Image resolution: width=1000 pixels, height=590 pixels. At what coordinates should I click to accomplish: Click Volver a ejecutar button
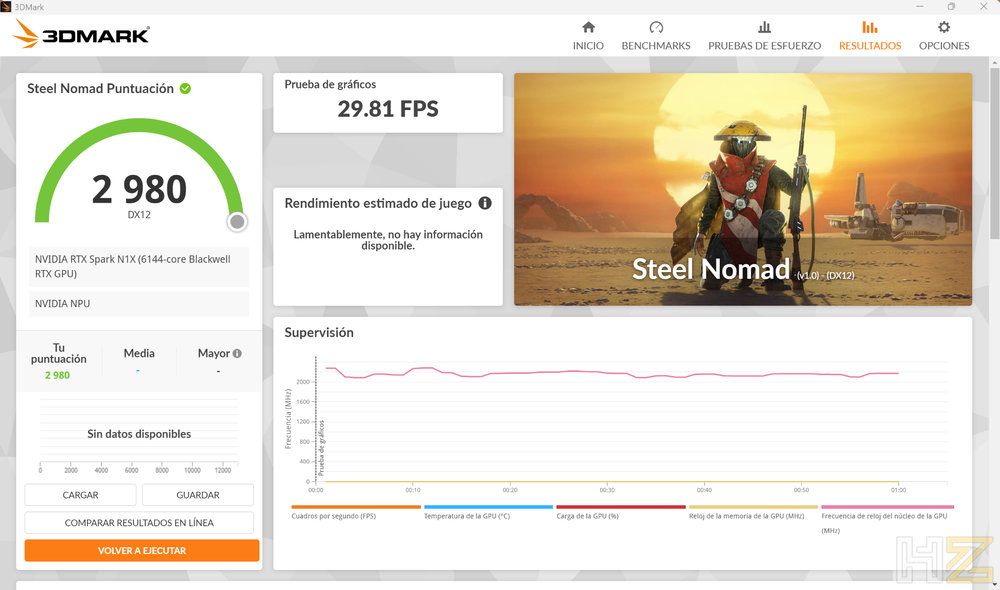142,550
